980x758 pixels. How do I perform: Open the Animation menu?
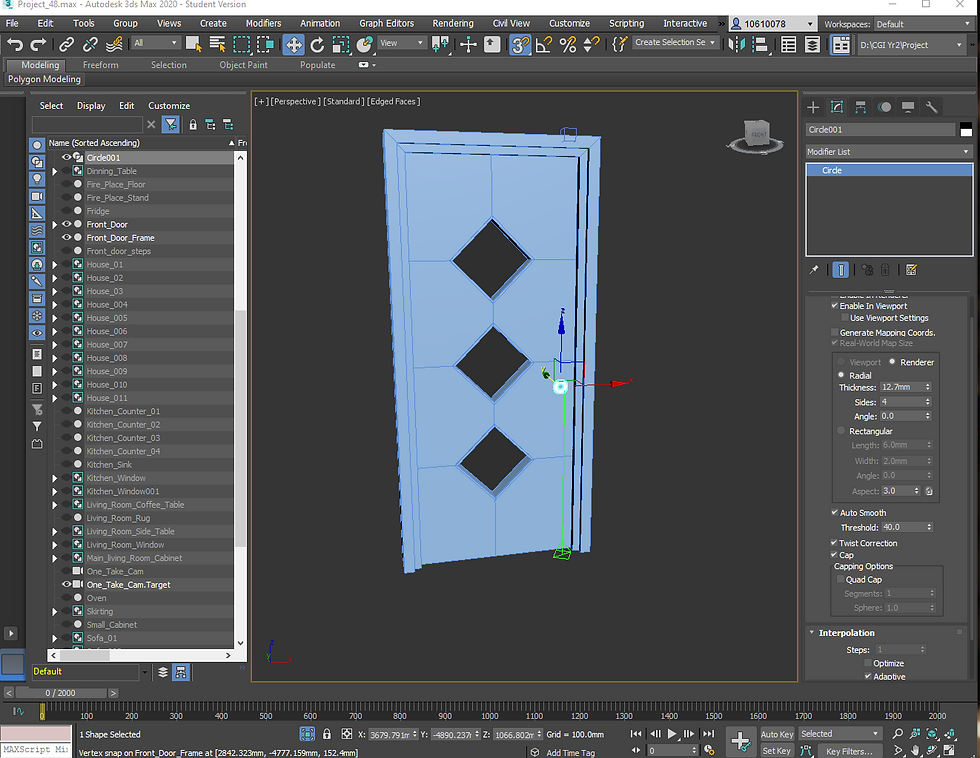tap(320, 23)
